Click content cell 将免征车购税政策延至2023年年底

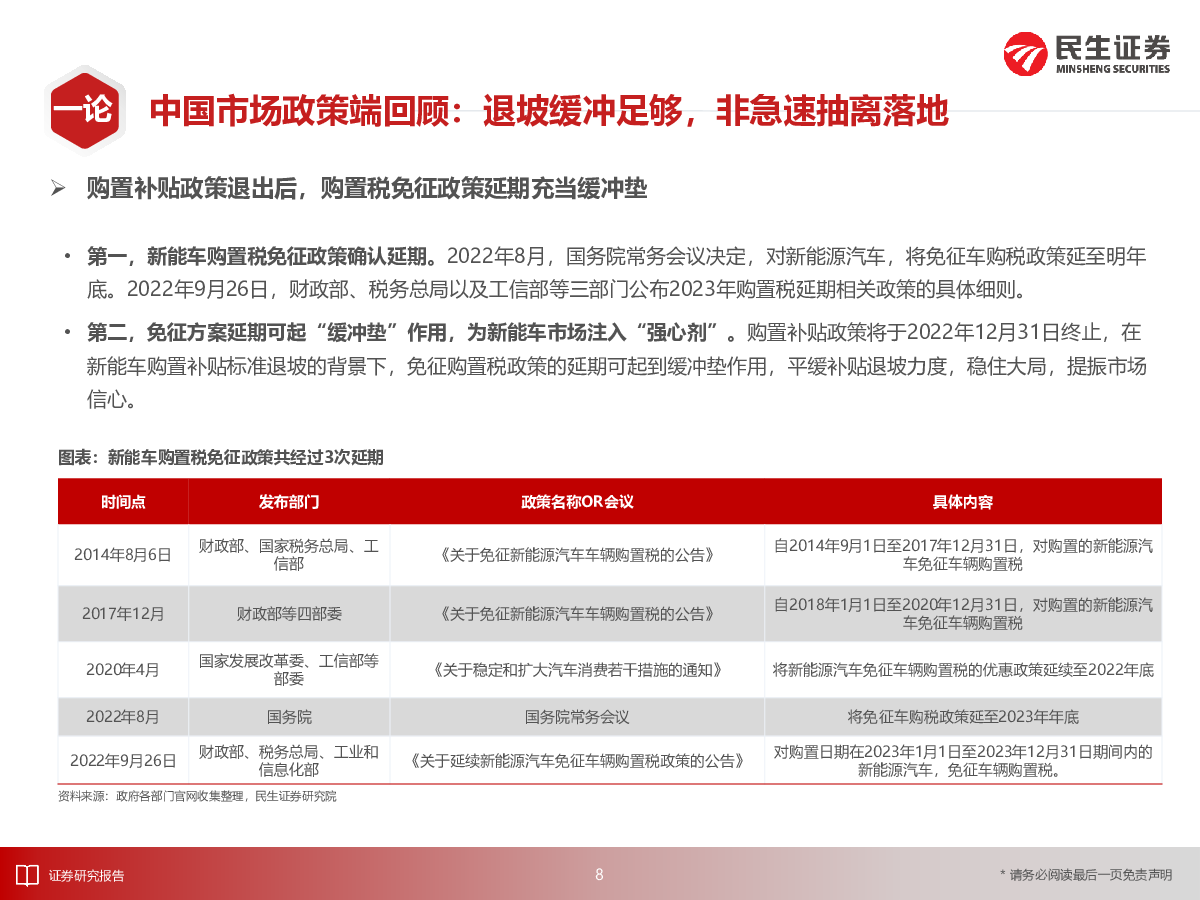963,717
